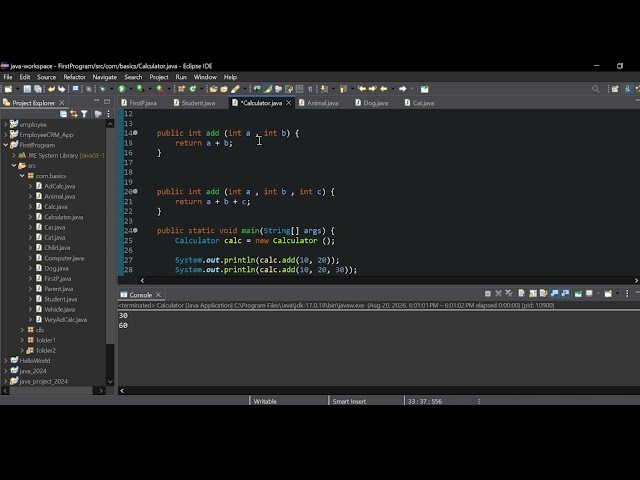This screenshot has height=480, width=640.
Task: Click the New Java Class icon
Action: [193, 89]
